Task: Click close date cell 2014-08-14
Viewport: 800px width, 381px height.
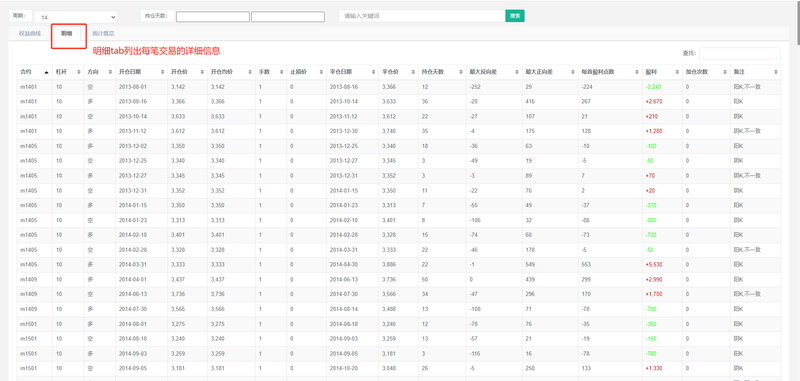Action: point(344,309)
